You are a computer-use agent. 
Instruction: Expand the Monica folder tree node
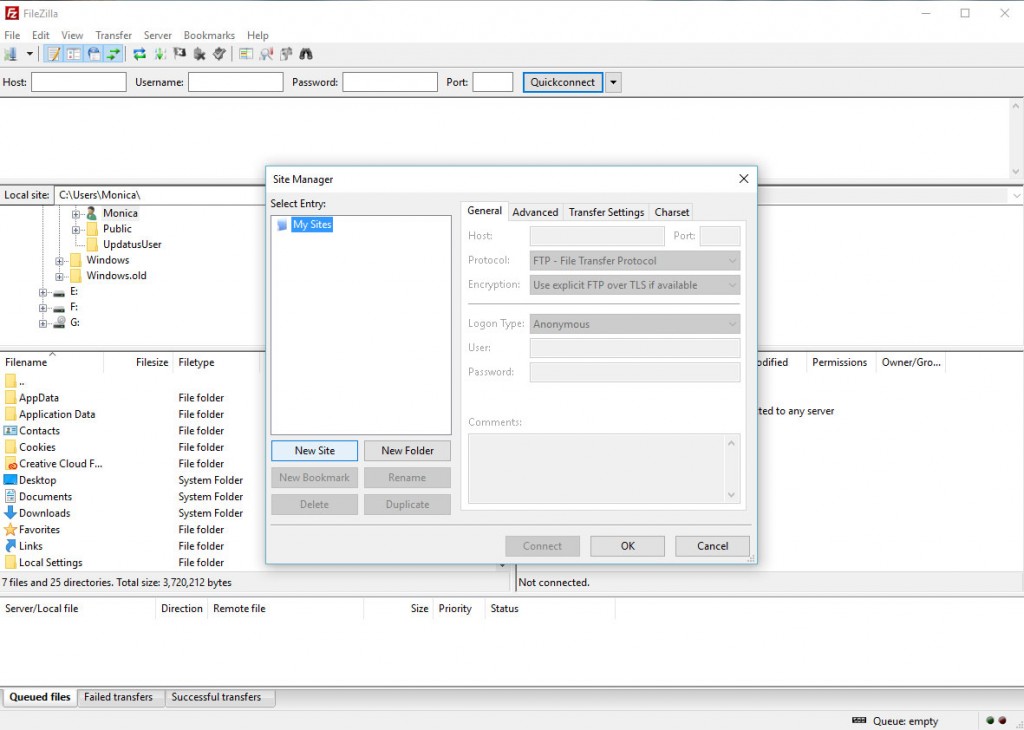pyautogui.click(x=76, y=214)
